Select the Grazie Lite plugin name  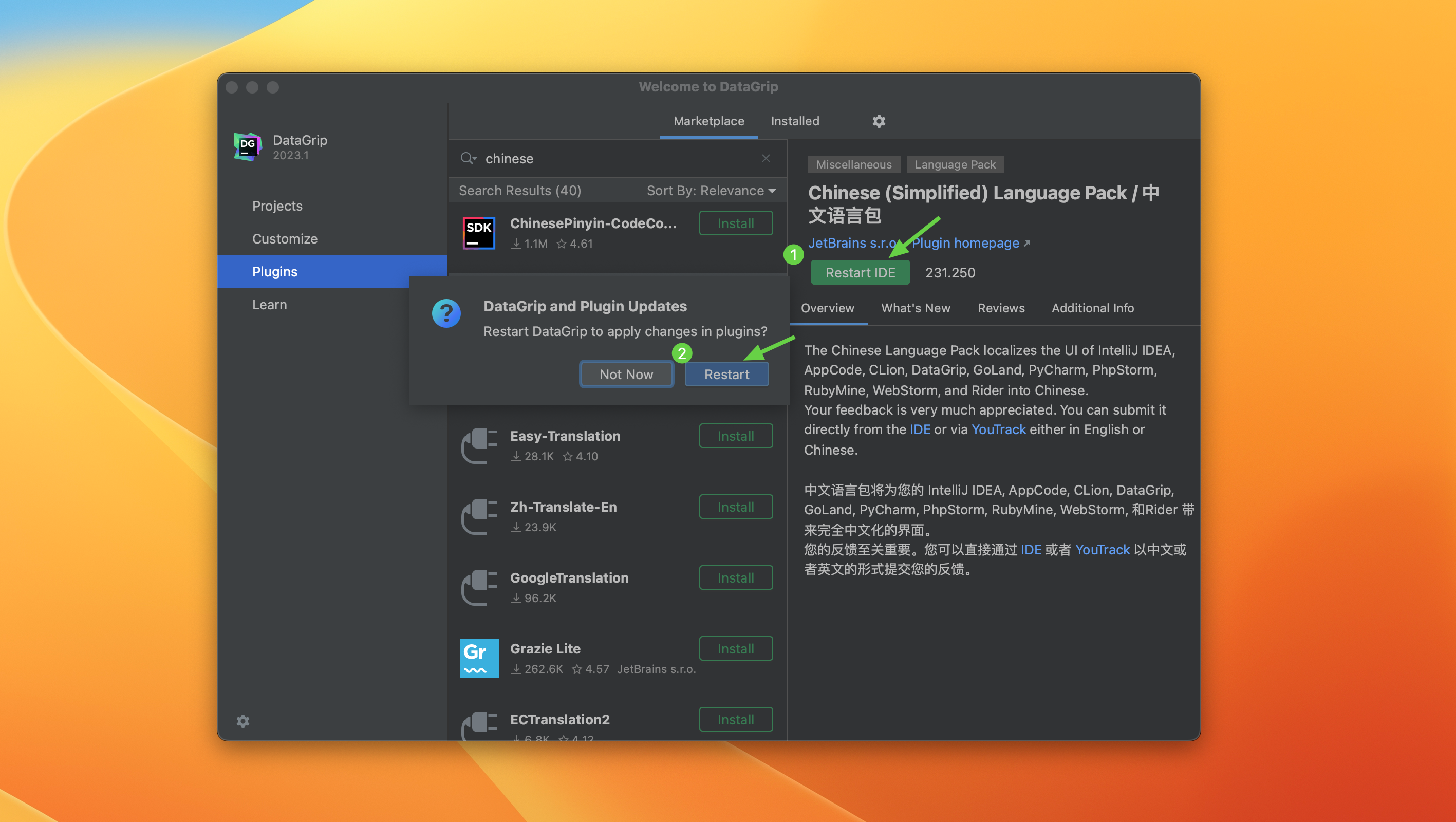coord(546,648)
